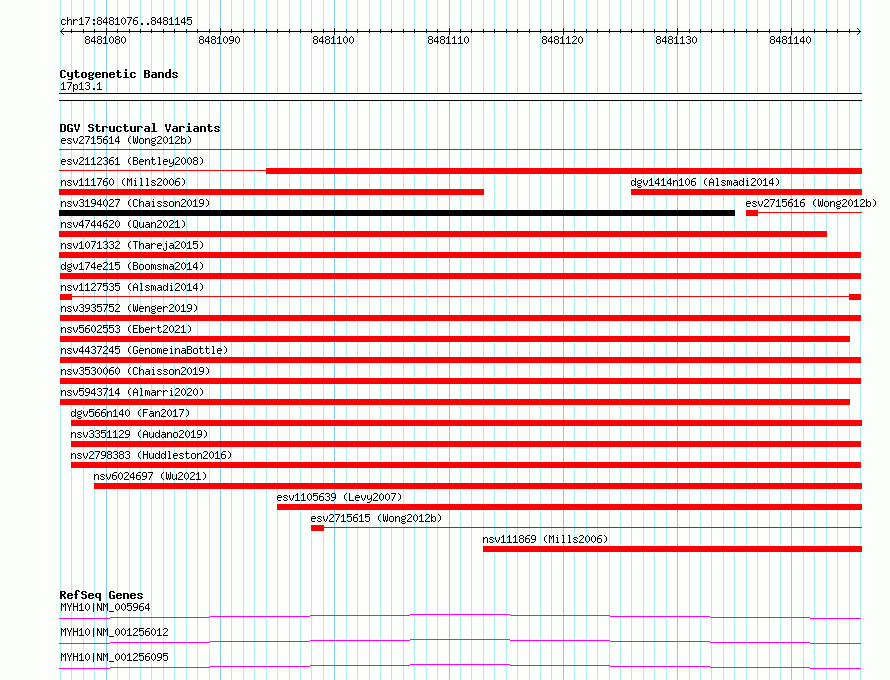Image resolution: width=890 pixels, height=680 pixels.
Task: Click the nsv111869 (Mills2006) red bar
Action: [672, 549]
